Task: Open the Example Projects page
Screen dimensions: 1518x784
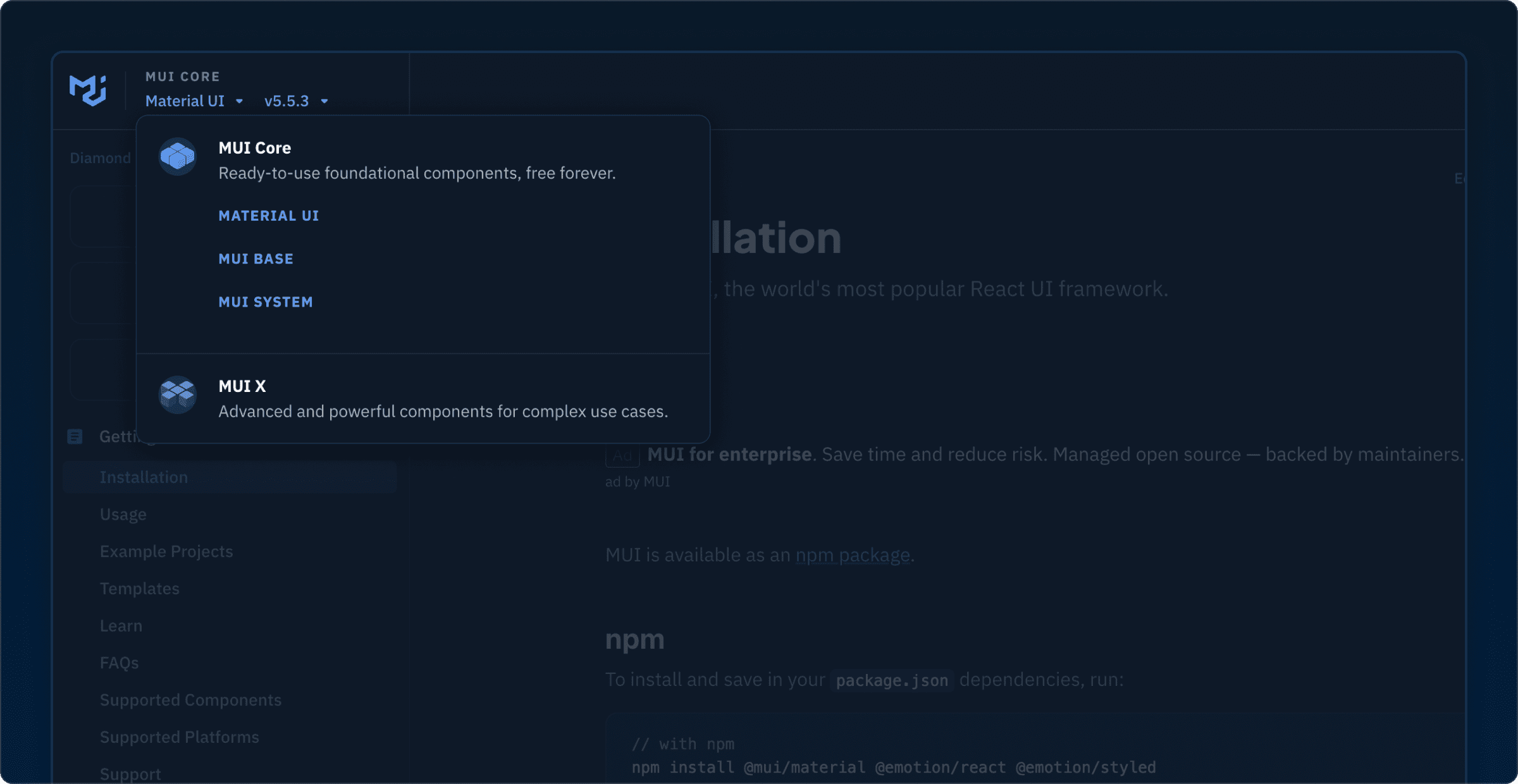Action: coord(166,551)
